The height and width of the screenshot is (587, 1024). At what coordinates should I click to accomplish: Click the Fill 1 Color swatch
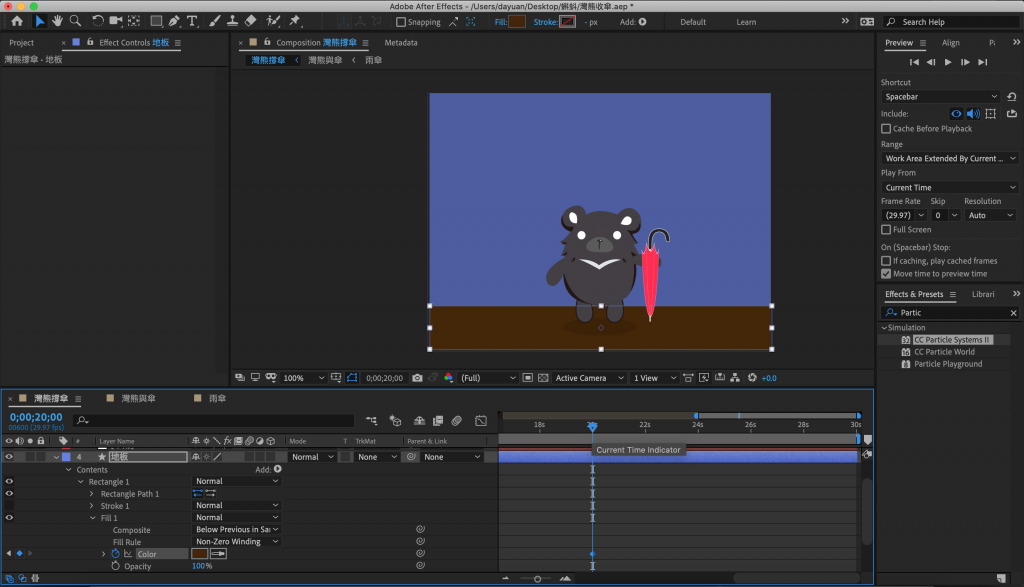point(199,554)
